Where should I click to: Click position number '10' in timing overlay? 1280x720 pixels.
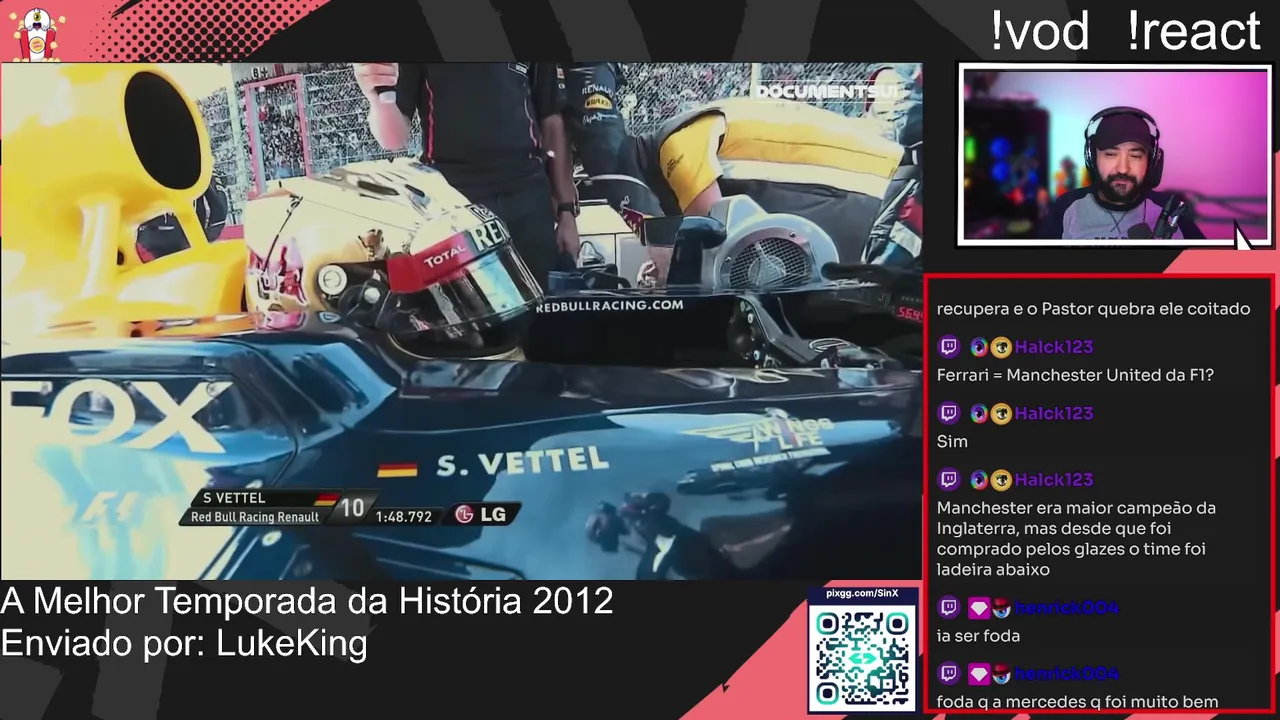(352, 508)
